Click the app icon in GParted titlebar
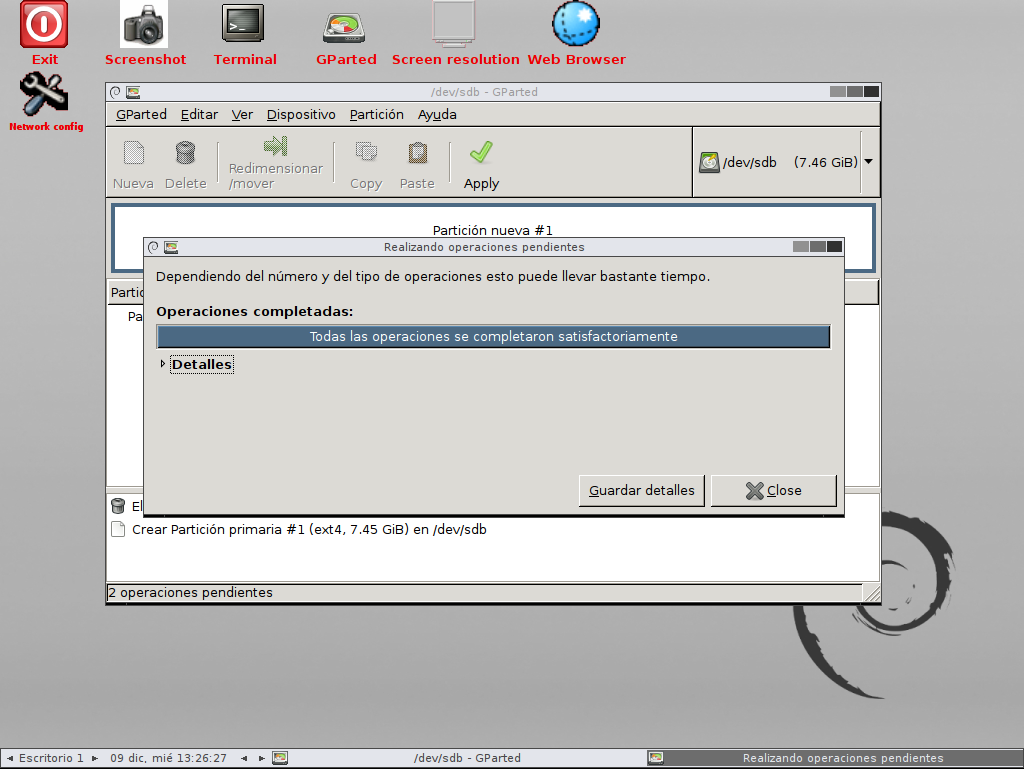This screenshot has width=1024, height=769. coord(133,92)
